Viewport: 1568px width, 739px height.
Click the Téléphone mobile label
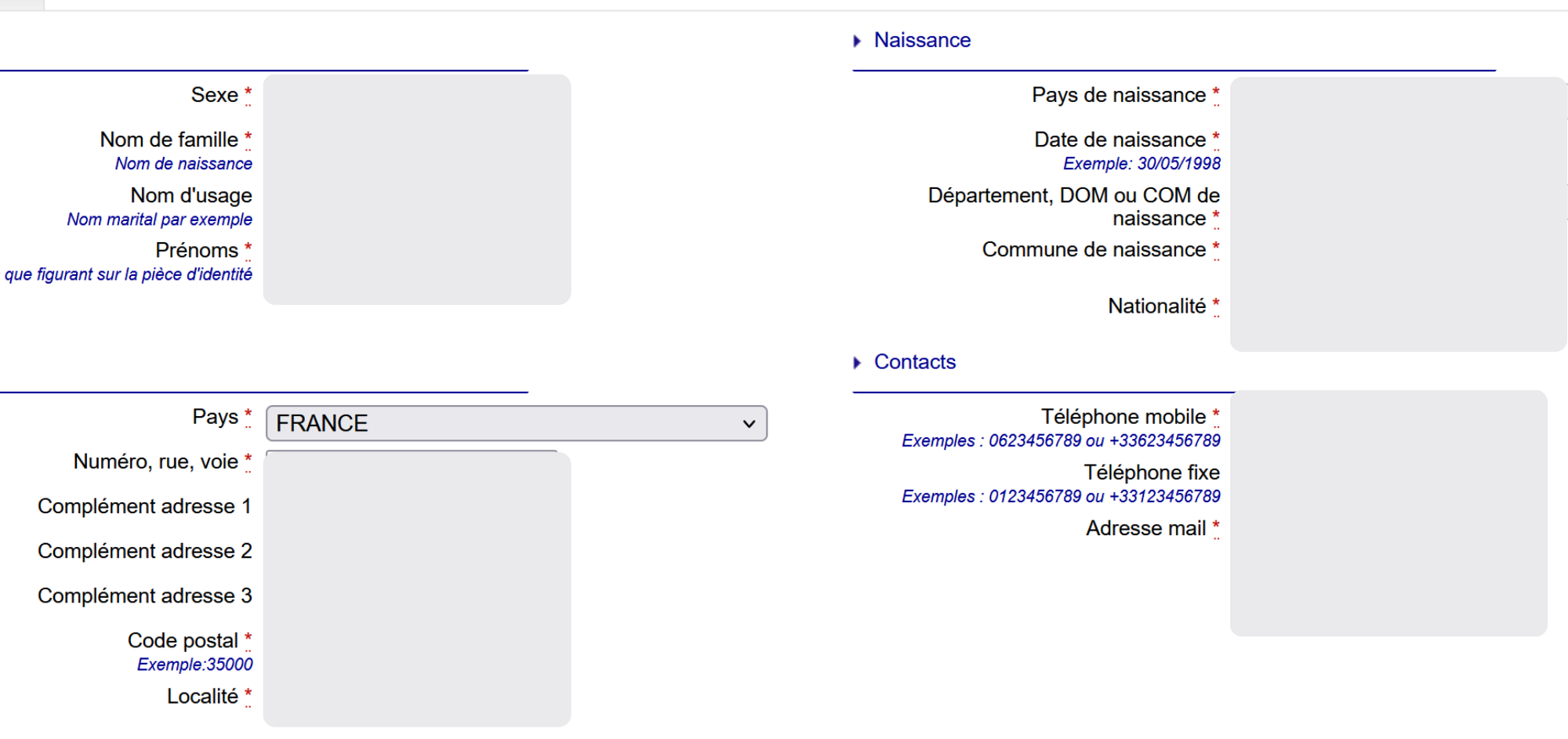[x=1123, y=416]
